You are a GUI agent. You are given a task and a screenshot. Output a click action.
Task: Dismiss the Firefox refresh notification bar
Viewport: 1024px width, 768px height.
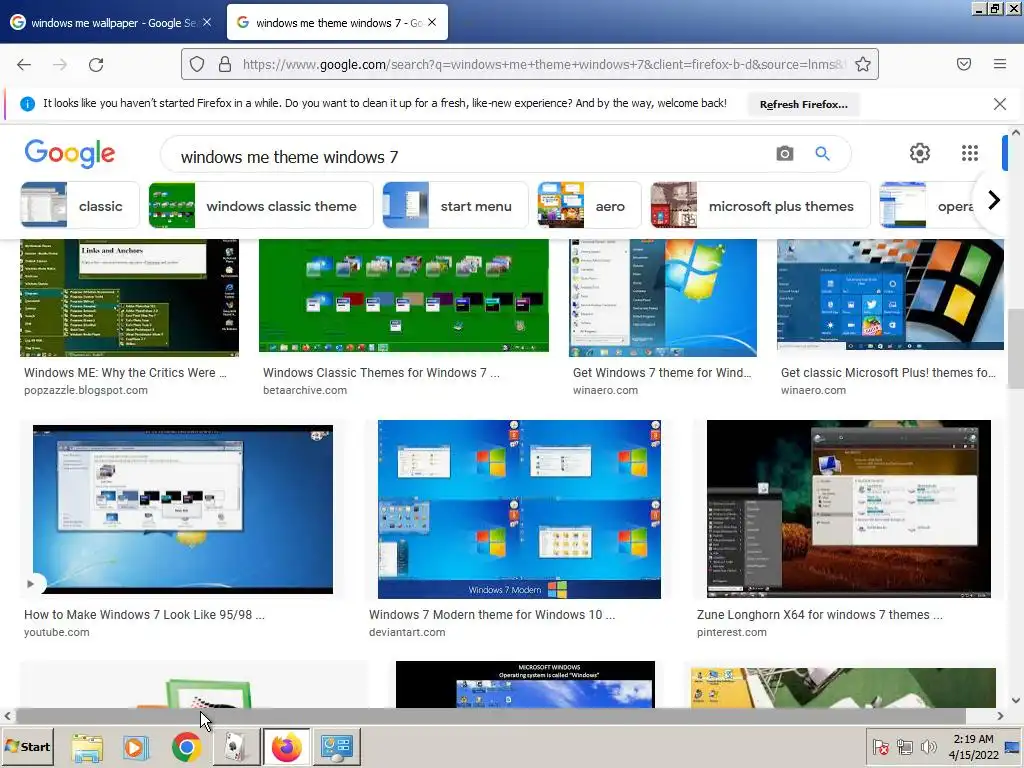pos(1000,104)
